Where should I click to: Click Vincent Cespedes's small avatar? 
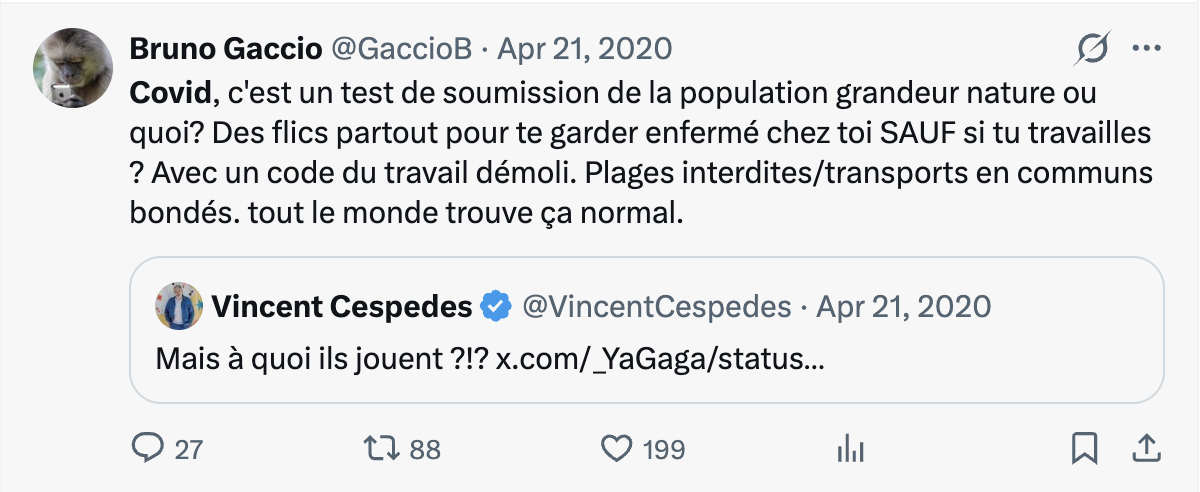(x=180, y=306)
